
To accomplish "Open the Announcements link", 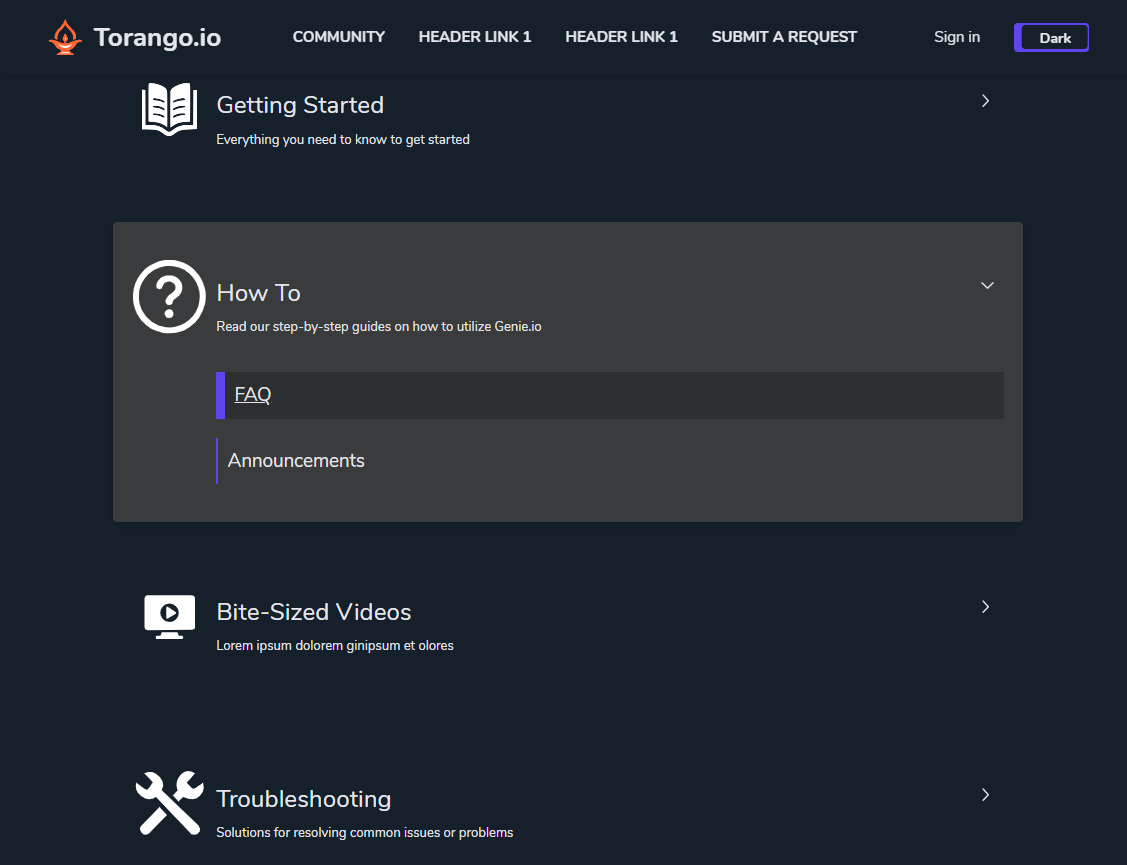I will [296, 461].
